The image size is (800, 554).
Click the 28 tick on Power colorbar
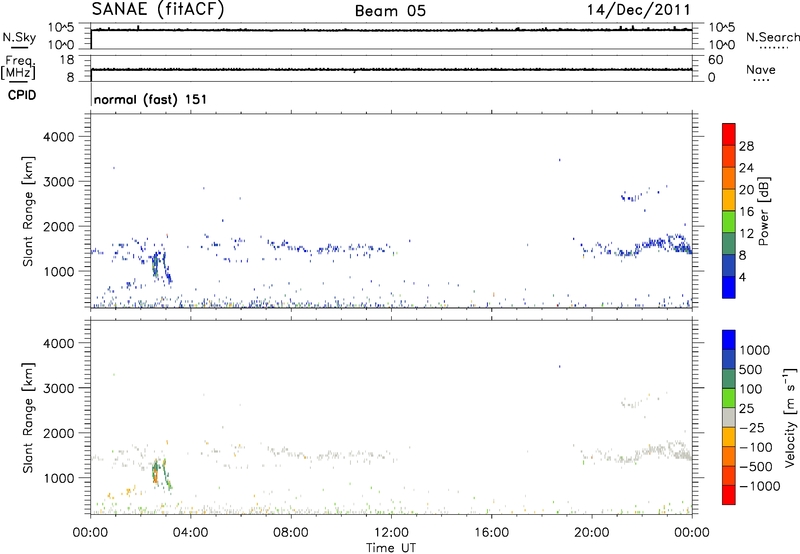tap(746, 146)
